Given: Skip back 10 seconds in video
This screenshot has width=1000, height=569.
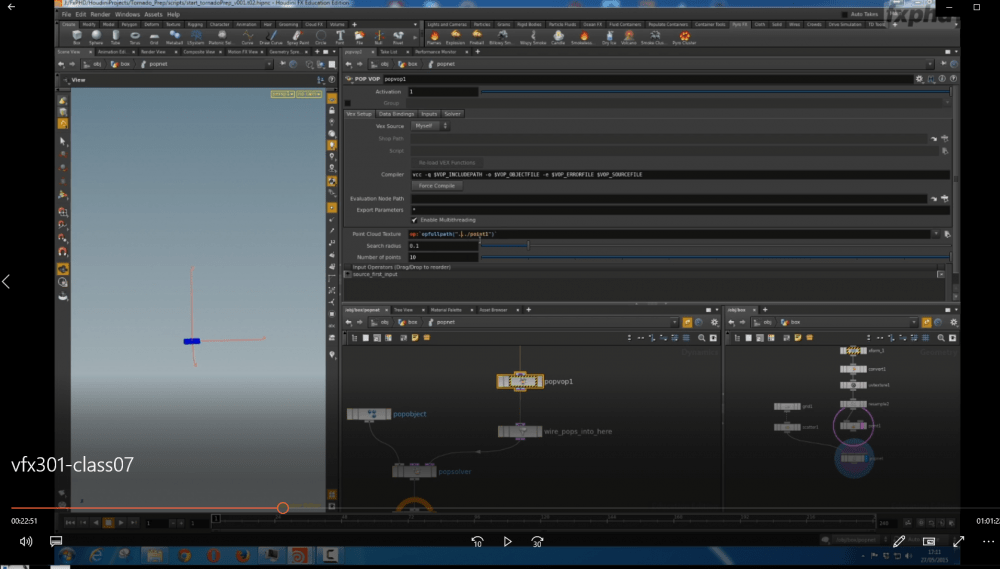Looking at the screenshot, I should (477, 542).
